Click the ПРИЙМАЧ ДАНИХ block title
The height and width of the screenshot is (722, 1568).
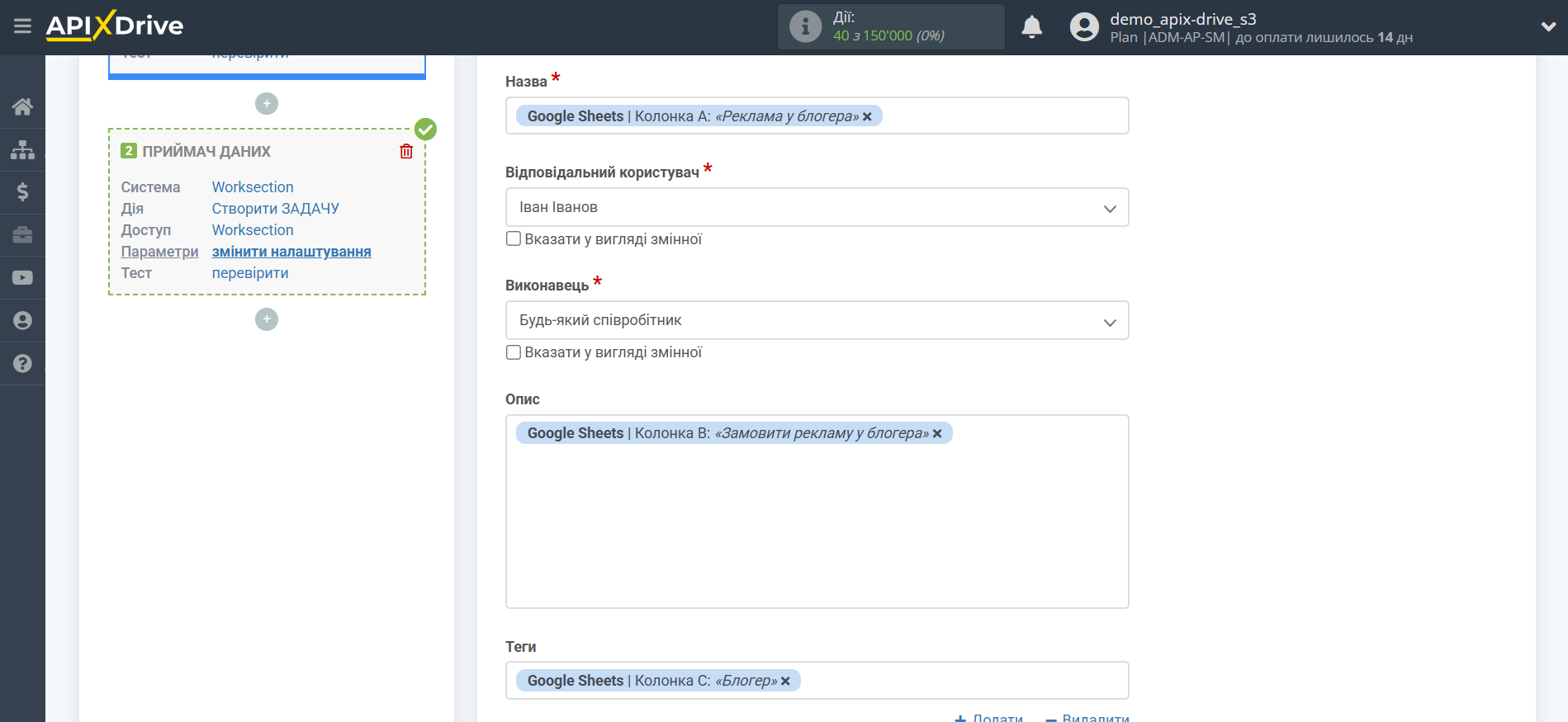[x=206, y=152]
